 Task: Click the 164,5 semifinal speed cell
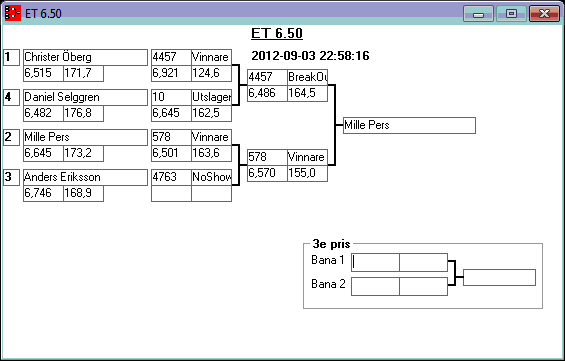pyautogui.click(x=307, y=93)
